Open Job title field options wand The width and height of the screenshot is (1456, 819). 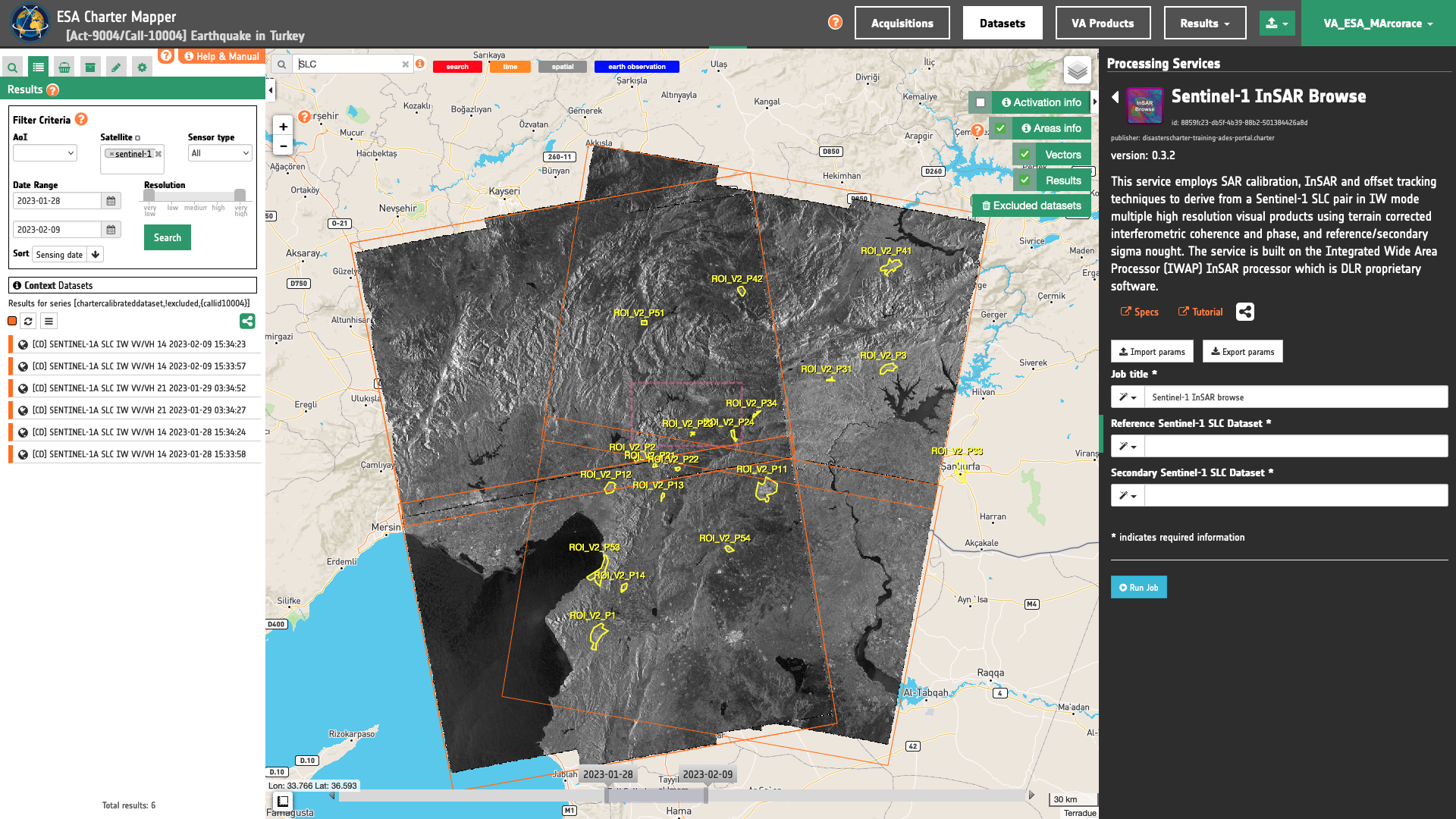pyautogui.click(x=1128, y=397)
